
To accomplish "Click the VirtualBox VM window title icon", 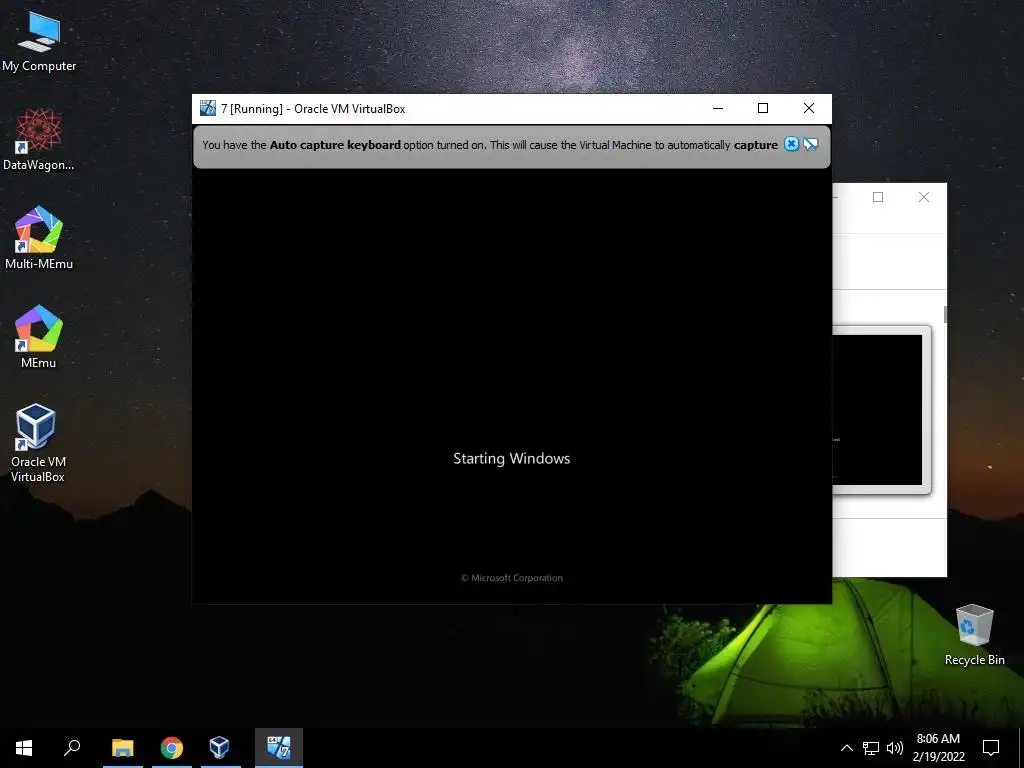I will pos(208,108).
